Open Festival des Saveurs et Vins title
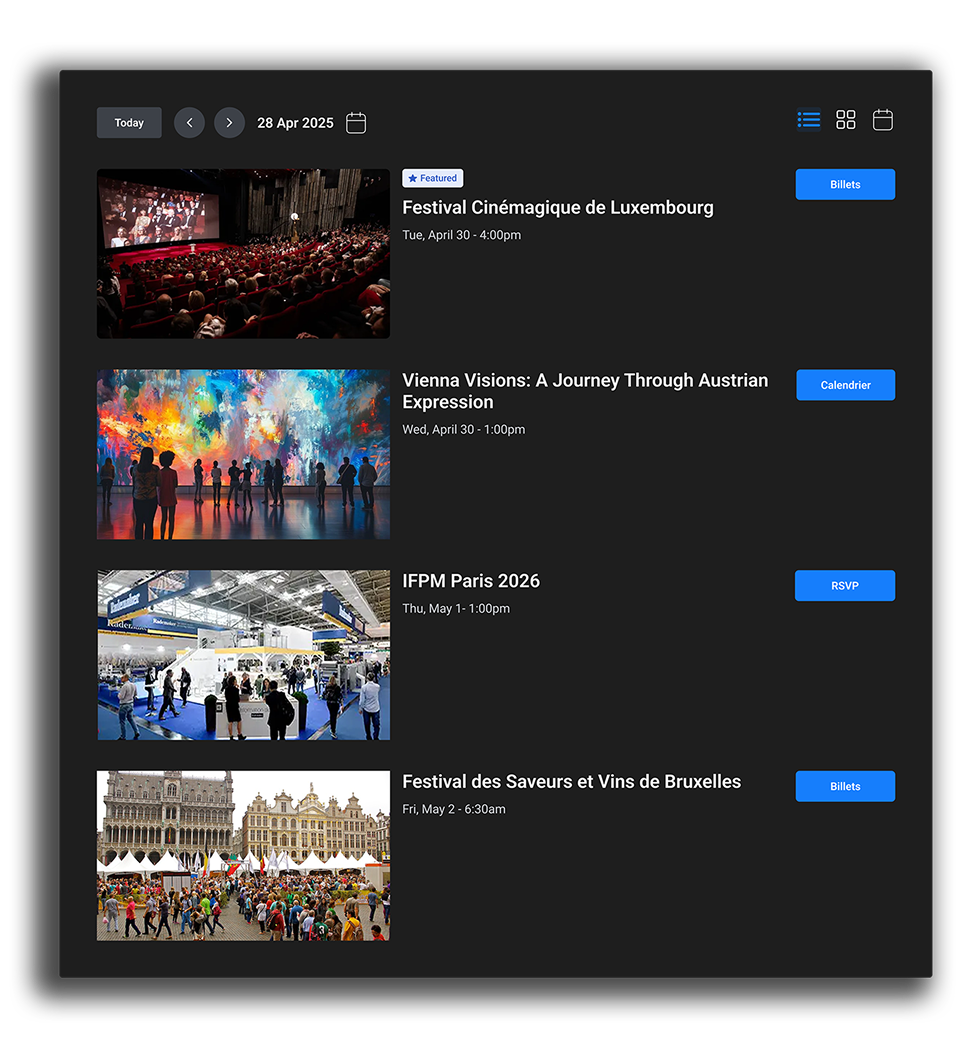The image size is (960, 1064). click(x=571, y=782)
